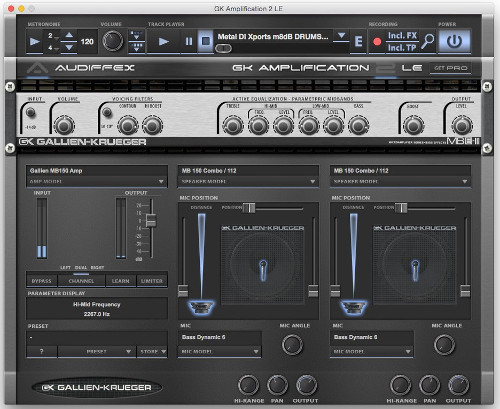
Task: Increase the metronome tempo with up arrow
Action: click(x=69, y=35)
